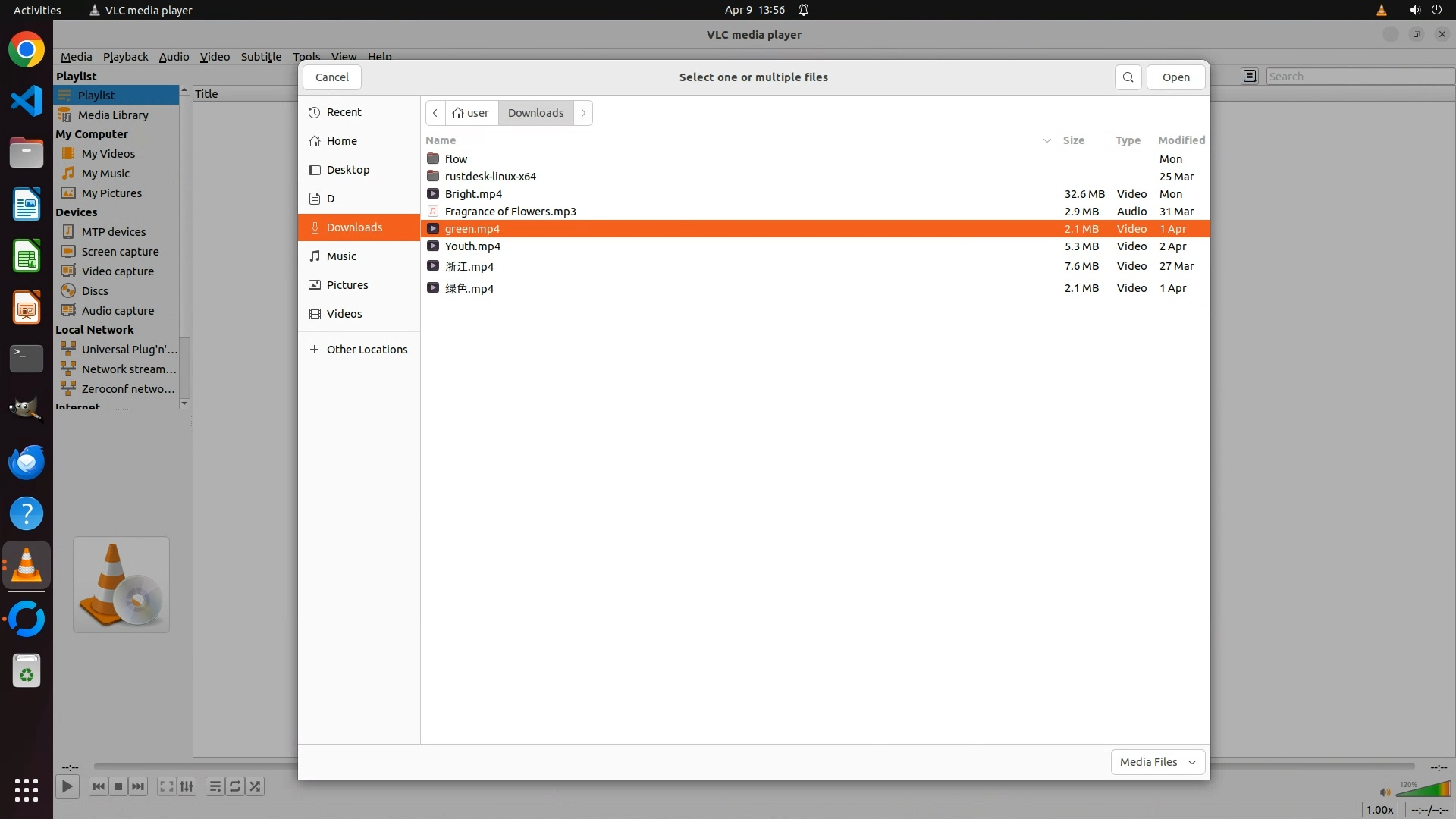
Task: Open the Media menu
Action: click(x=76, y=57)
